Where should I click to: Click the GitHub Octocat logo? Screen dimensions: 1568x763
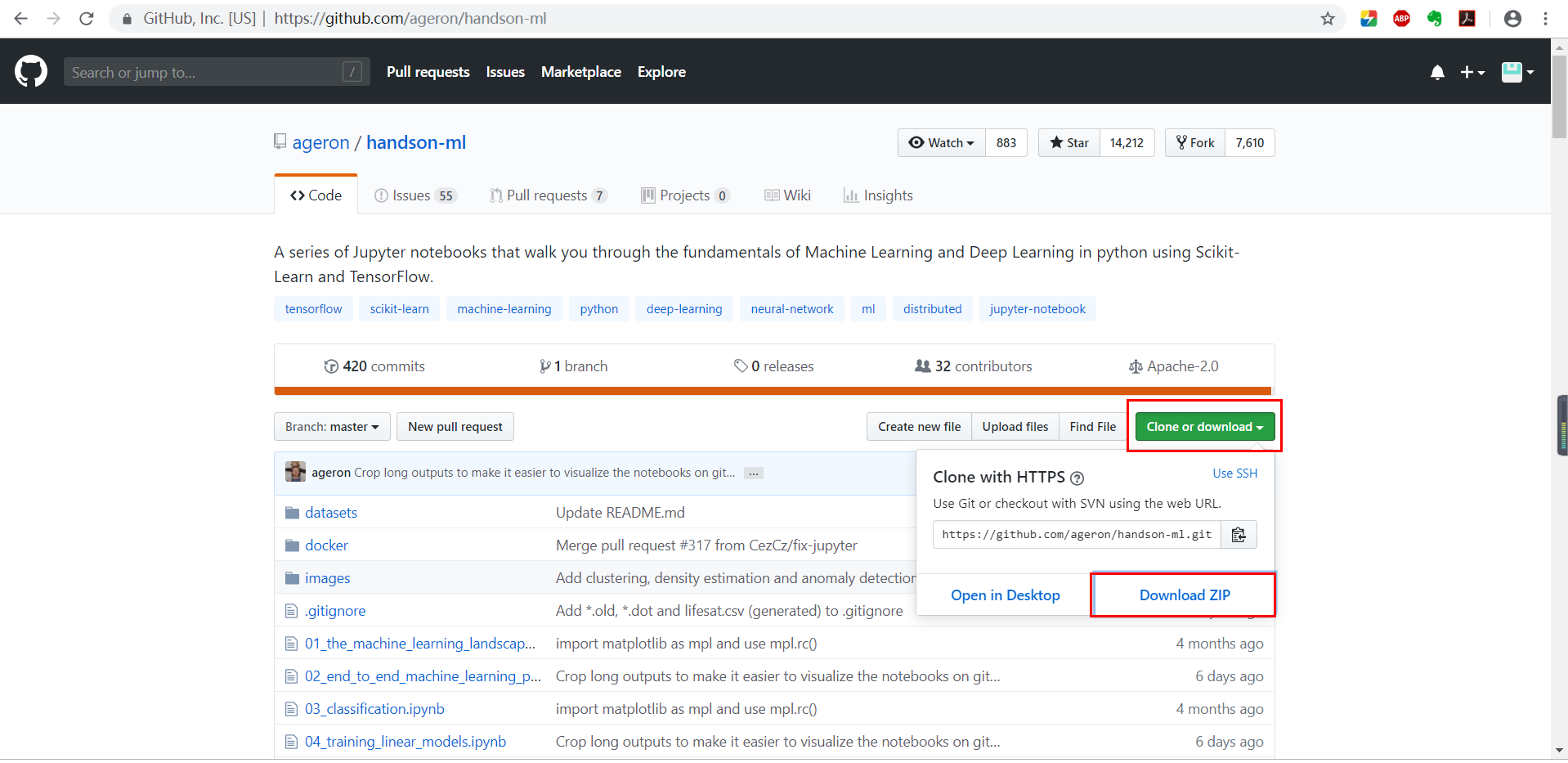pyautogui.click(x=31, y=72)
